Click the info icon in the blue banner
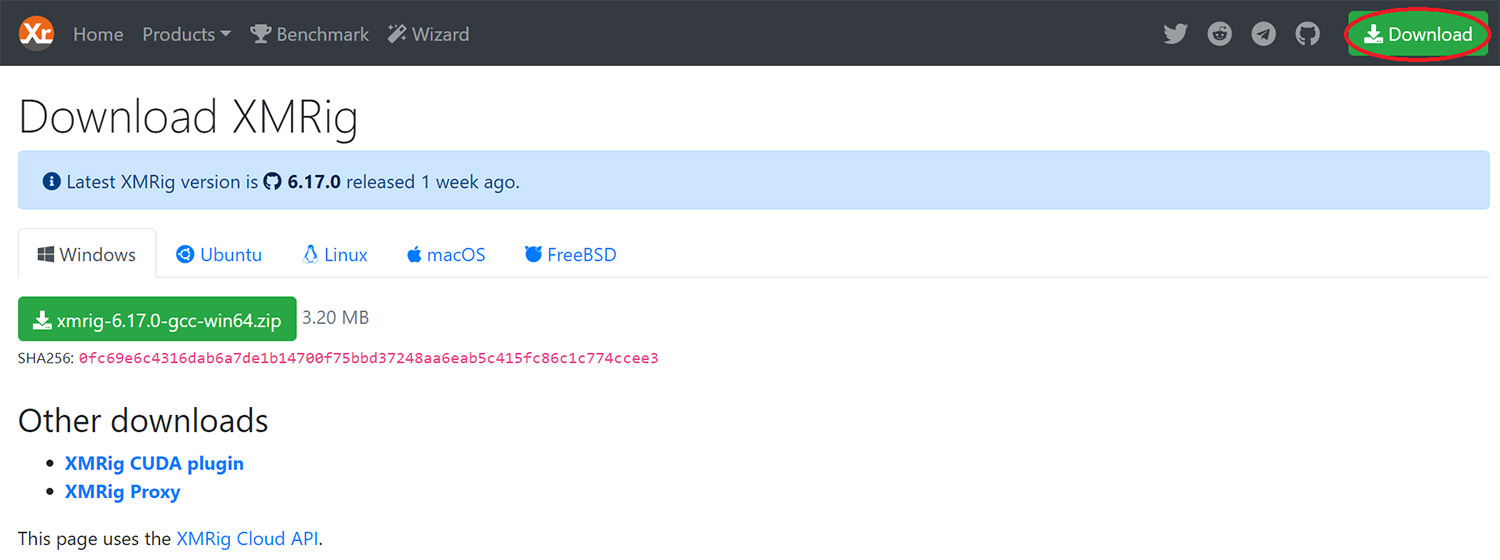The height and width of the screenshot is (560, 1500). (52, 182)
